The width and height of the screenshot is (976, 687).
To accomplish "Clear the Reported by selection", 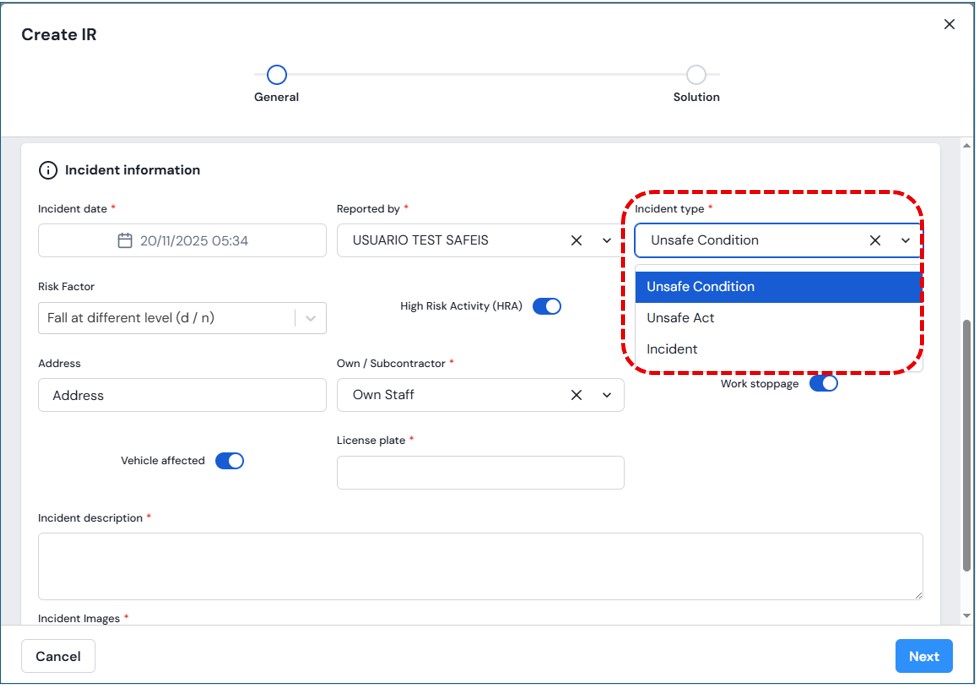I will click(576, 241).
